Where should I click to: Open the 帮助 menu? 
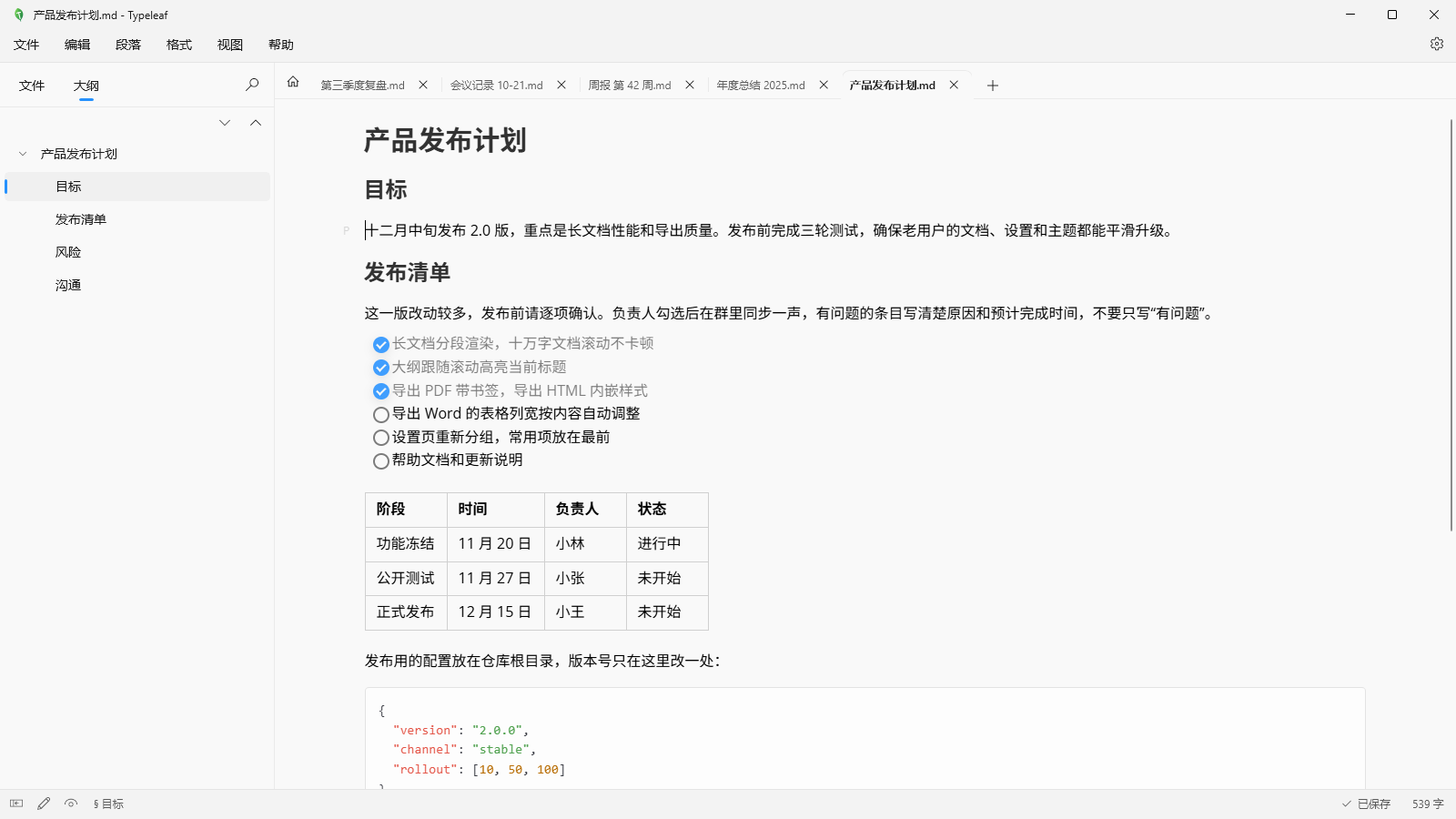(281, 45)
